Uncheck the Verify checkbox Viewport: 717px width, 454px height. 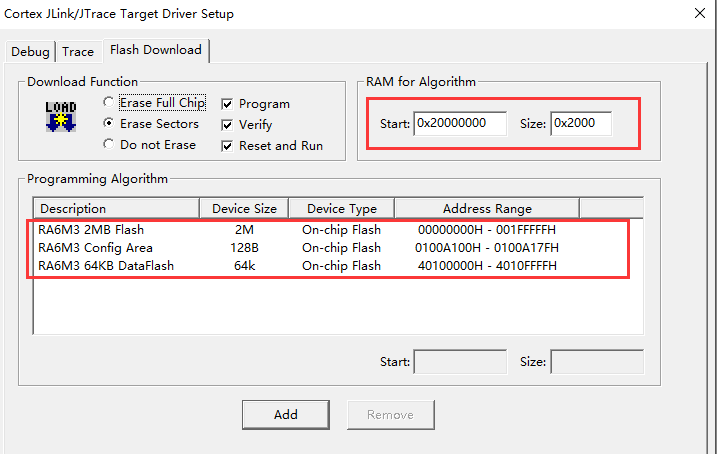coord(227,125)
